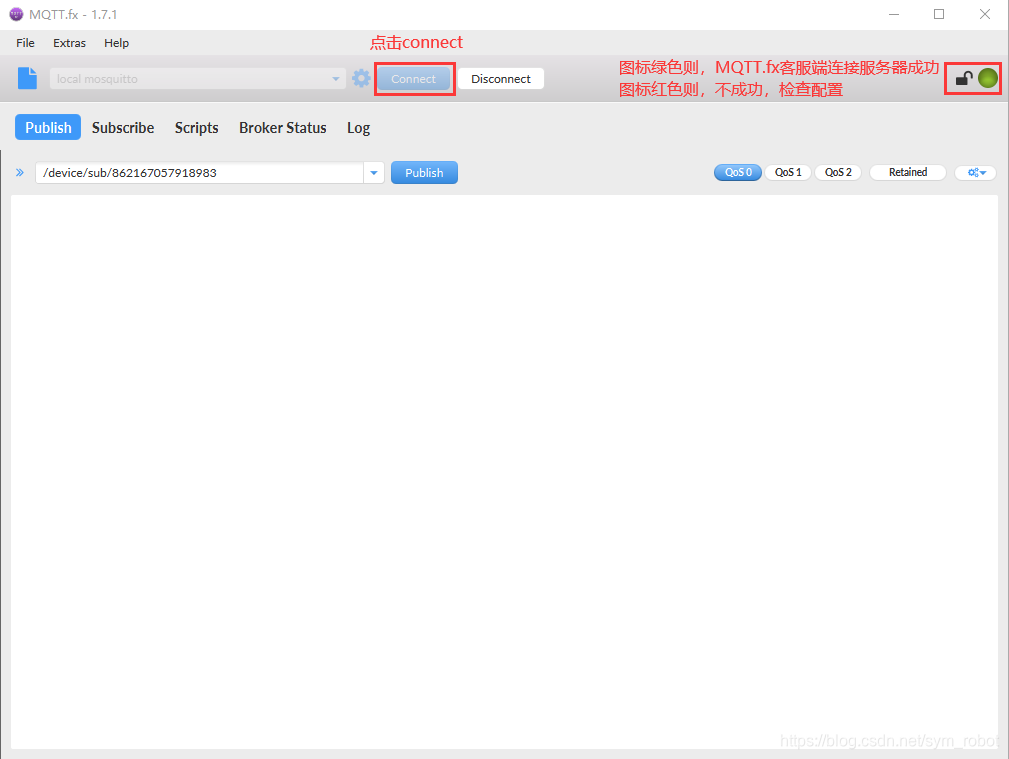
Task: Select QoS 1 level
Action: coord(788,173)
